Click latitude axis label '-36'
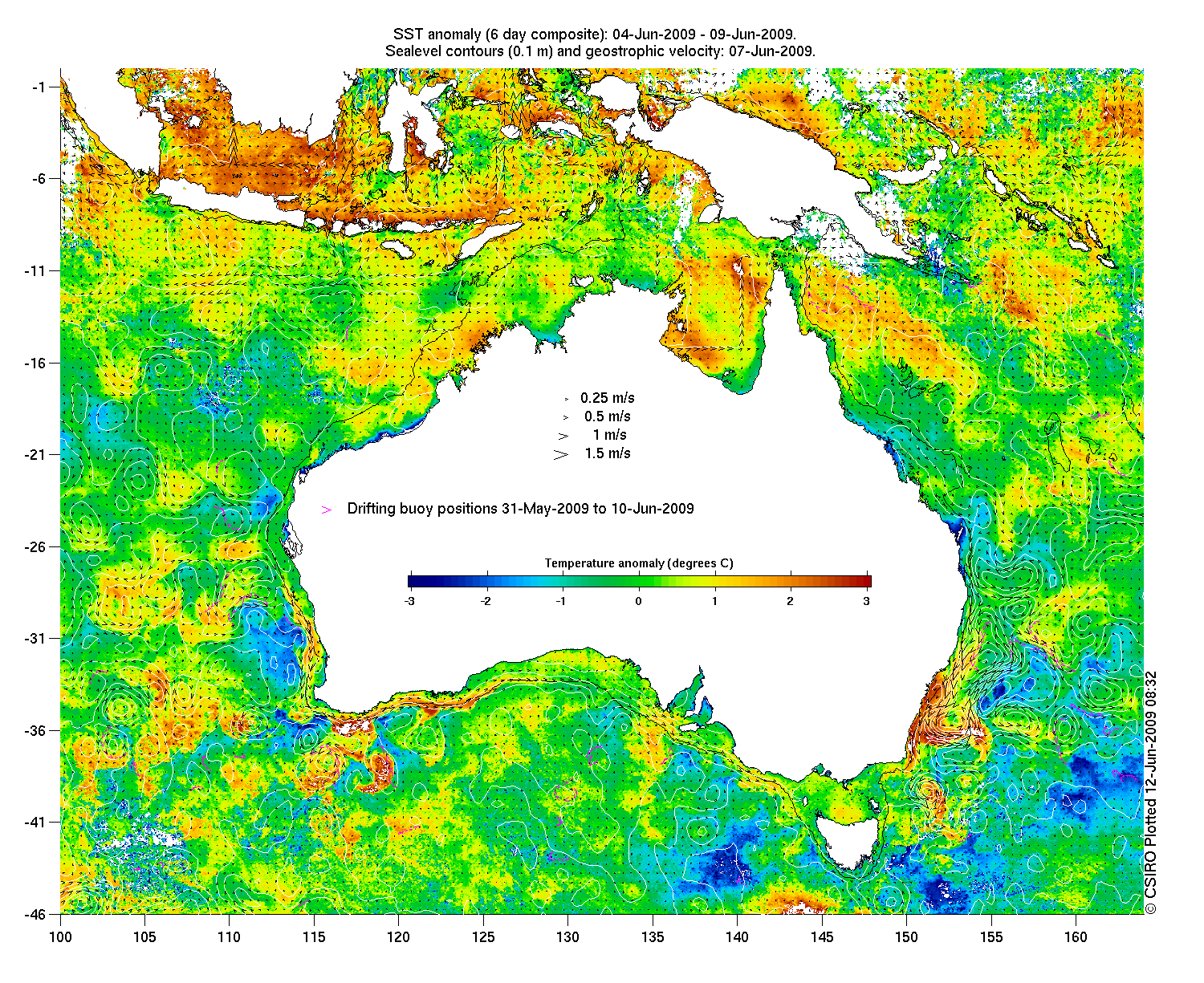1204x983 pixels. point(35,731)
